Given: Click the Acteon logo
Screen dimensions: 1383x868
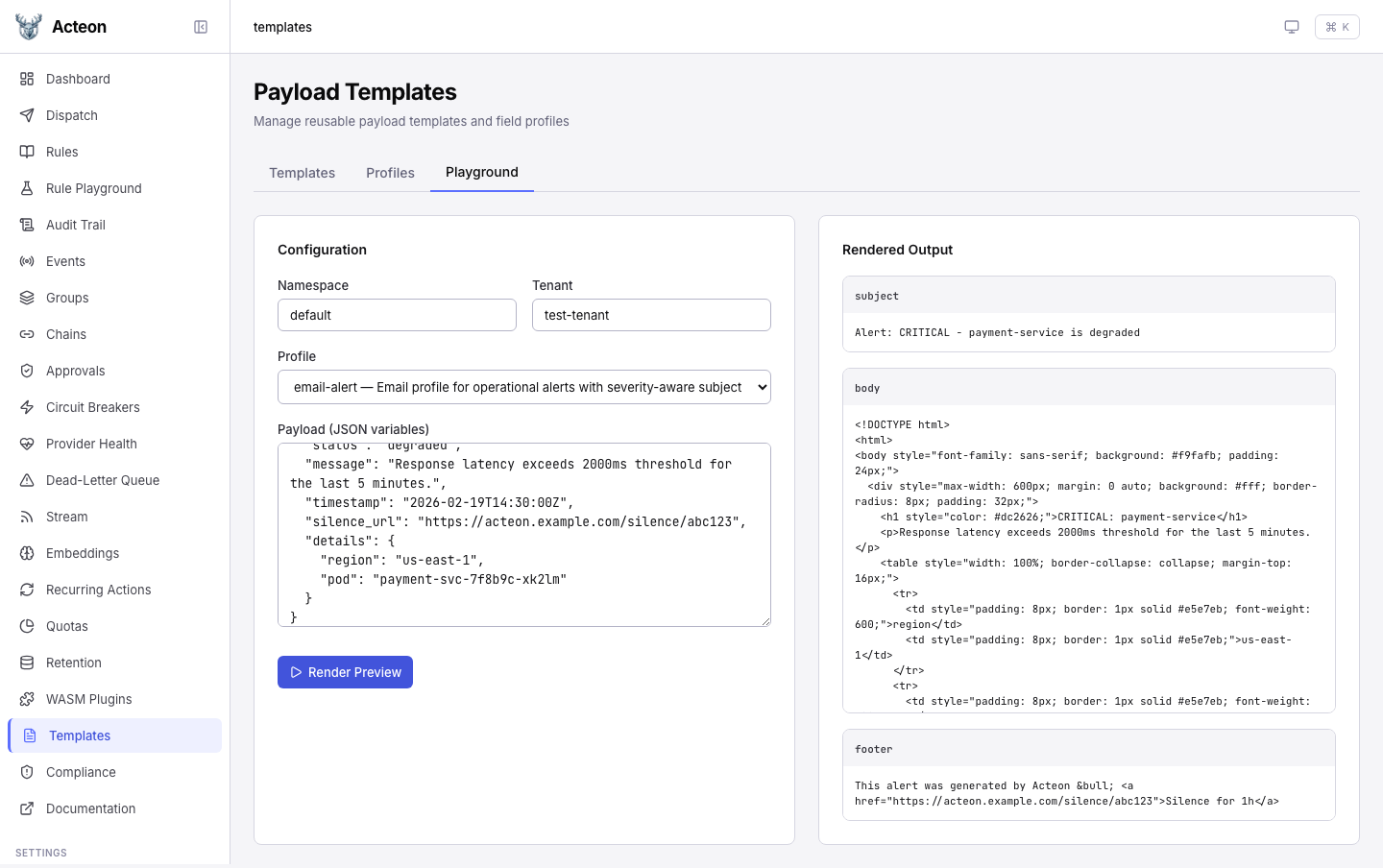Looking at the screenshot, I should pyautogui.click(x=29, y=27).
